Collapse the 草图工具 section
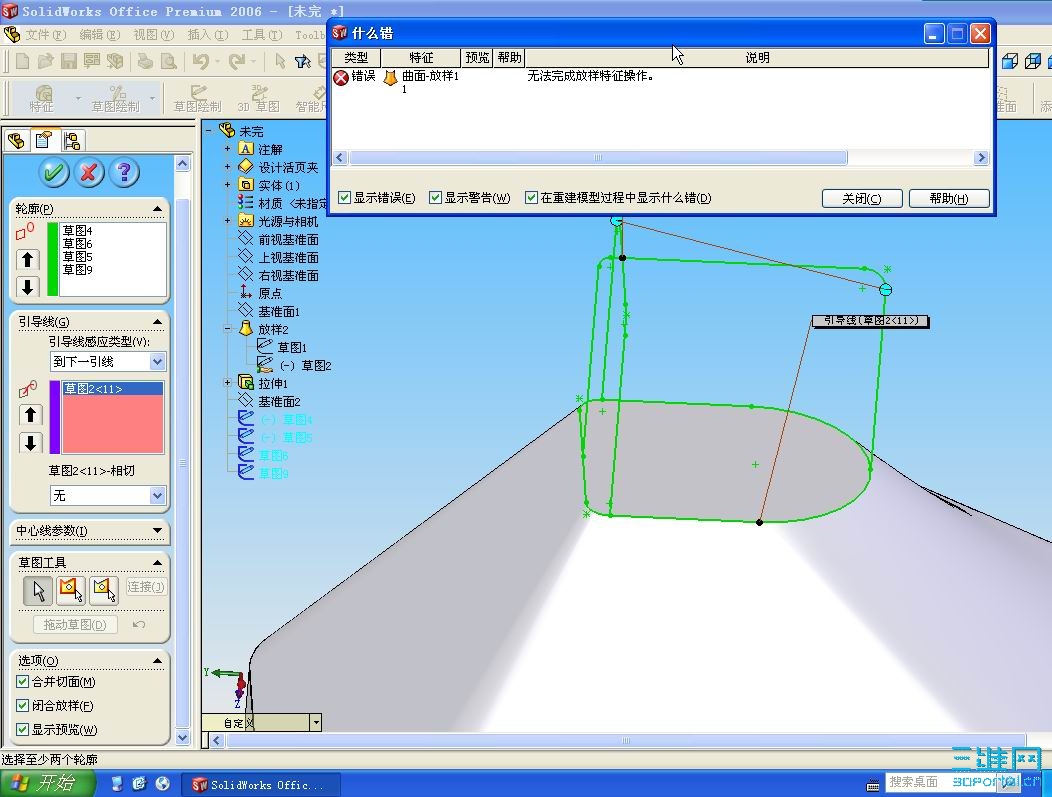Viewport: 1052px width, 797px height. pyautogui.click(x=157, y=562)
